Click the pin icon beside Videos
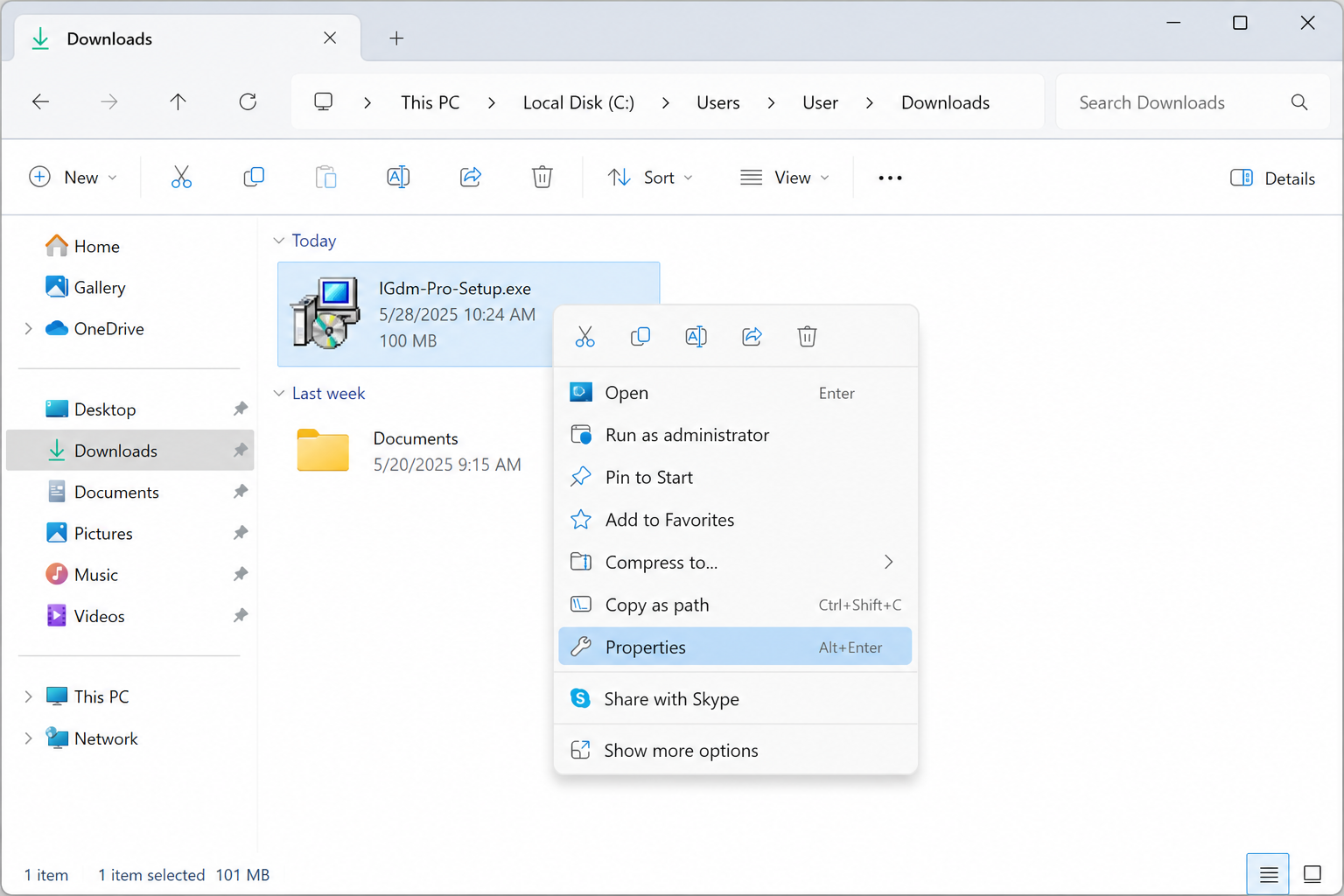 [240, 615]
